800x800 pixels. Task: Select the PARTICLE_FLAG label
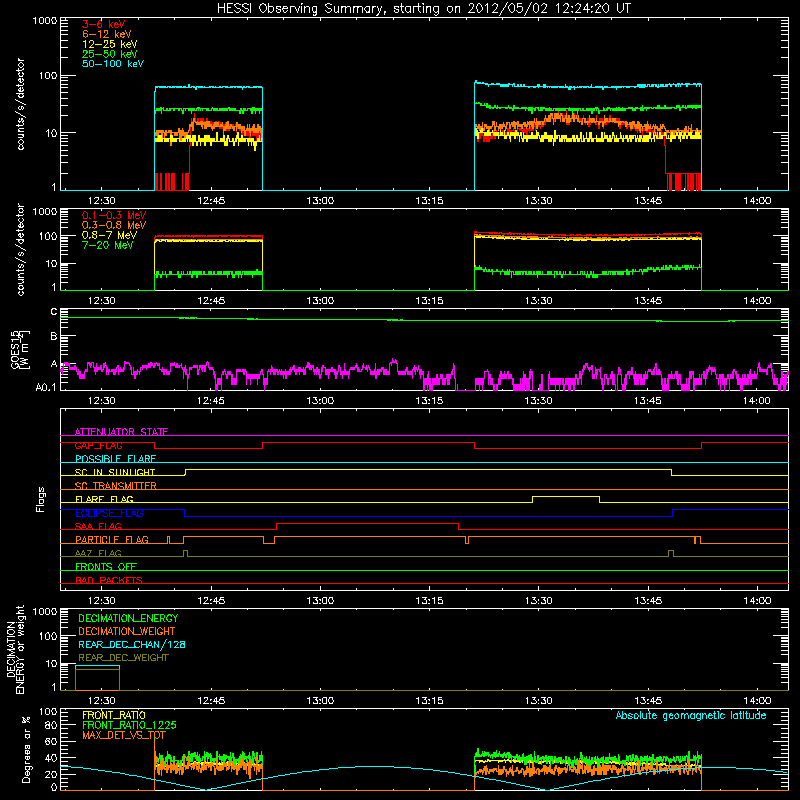click(x=112, y=539)
